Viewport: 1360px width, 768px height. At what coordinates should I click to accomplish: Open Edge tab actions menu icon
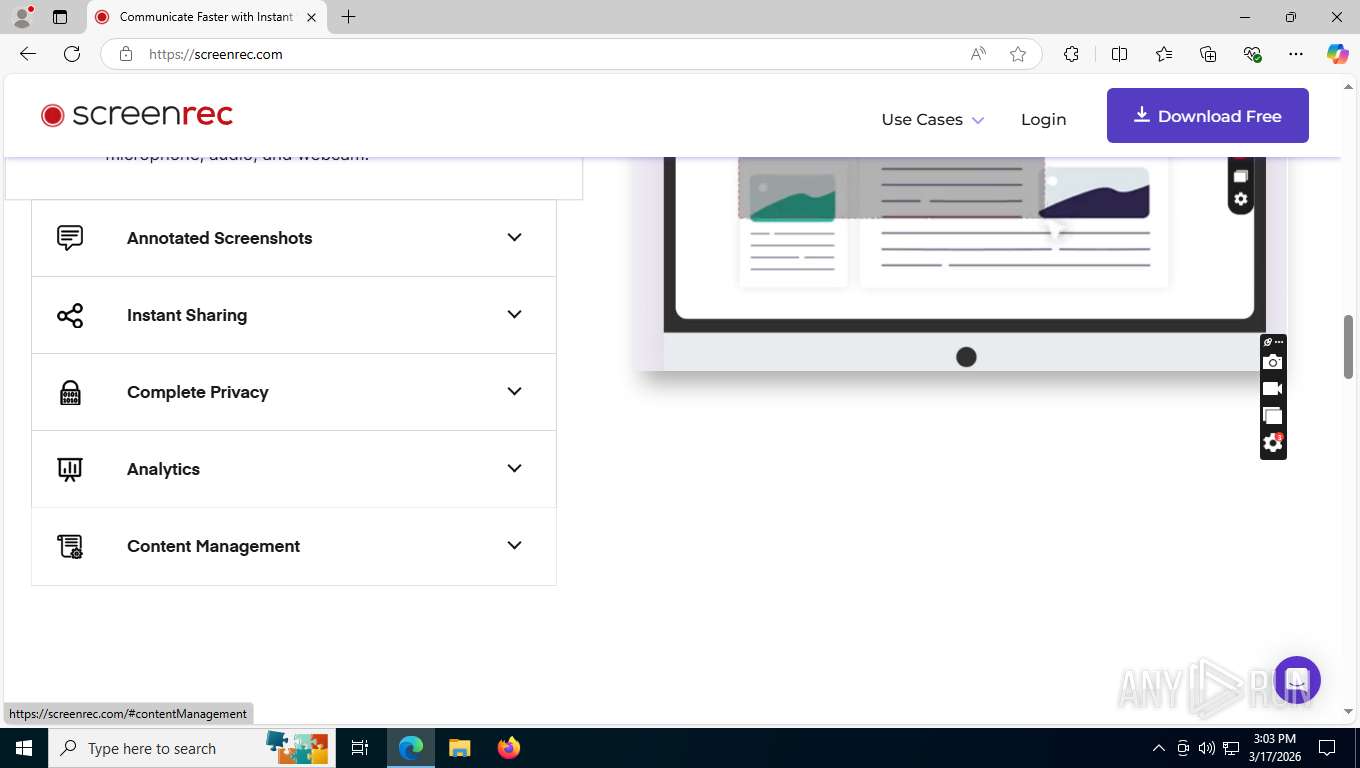(x=60, y=17)
